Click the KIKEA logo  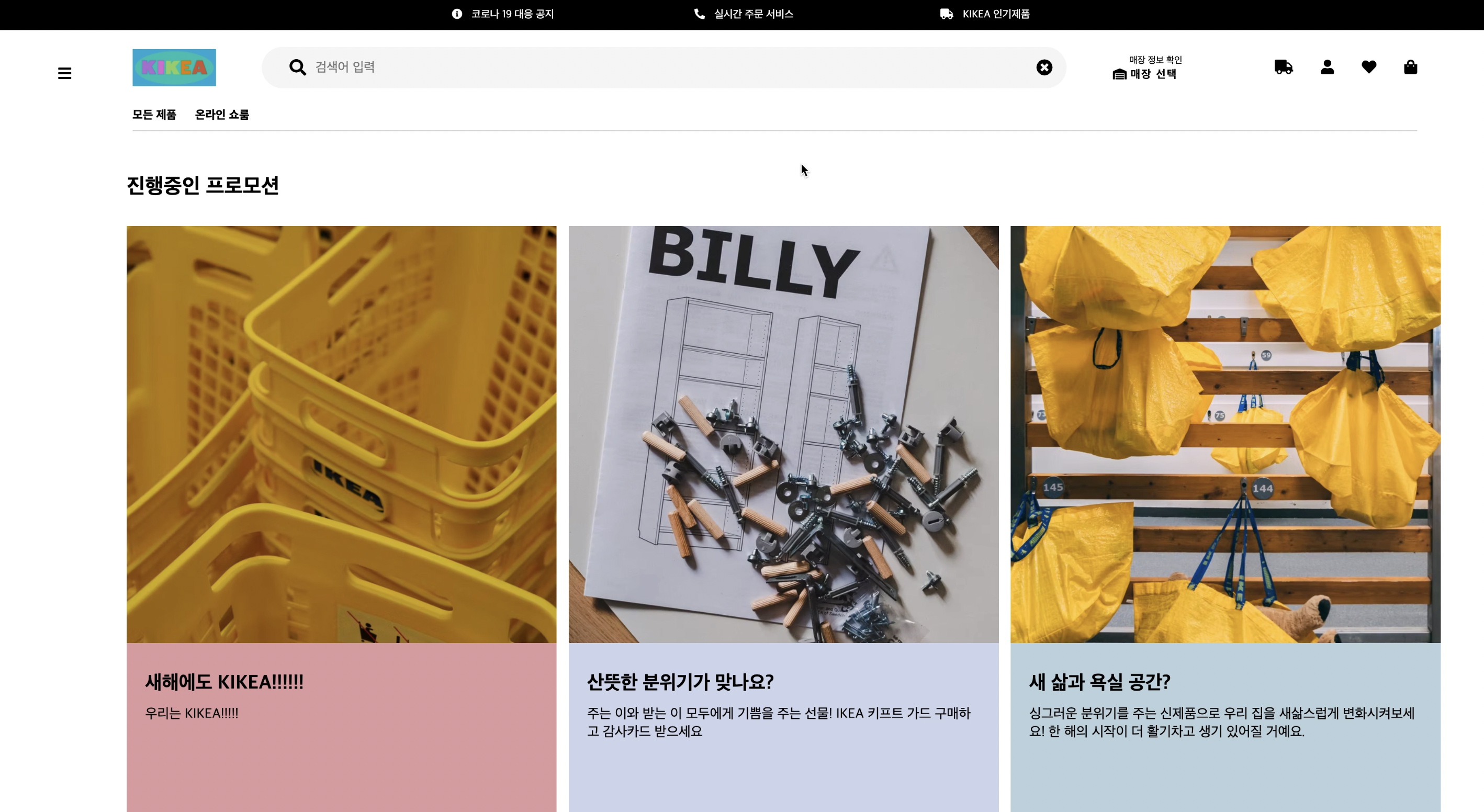[x=174, y=67]
